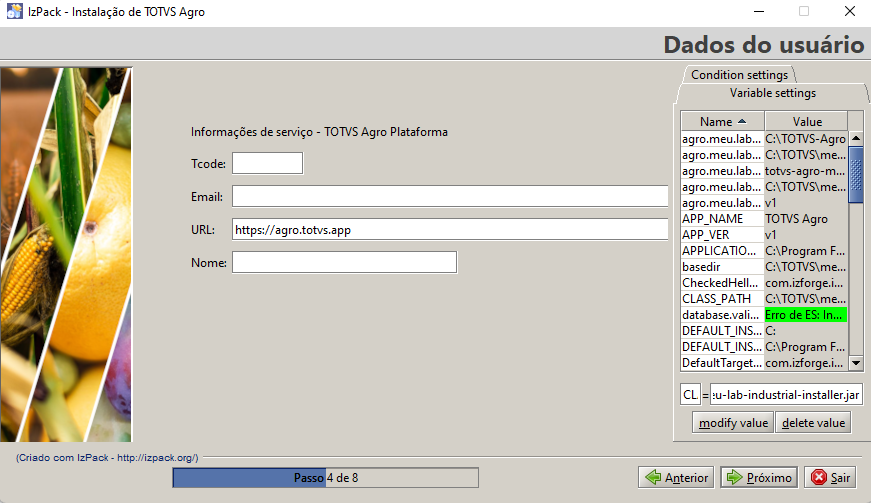Click the value field ending installer.jar
The image size is (871, 503).
coord(786,395)
